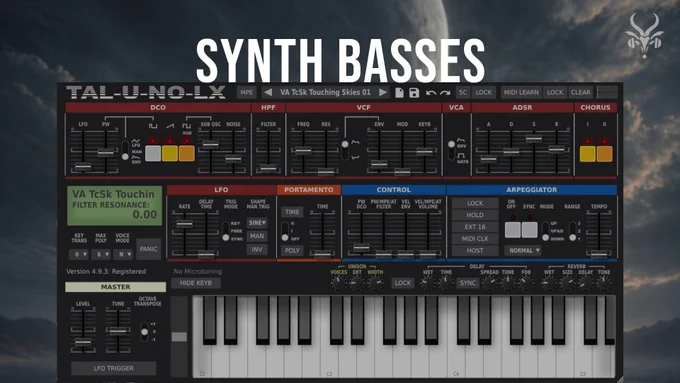Redo the last change
This screenshot has height=383, width=680.
click(445, 93)
